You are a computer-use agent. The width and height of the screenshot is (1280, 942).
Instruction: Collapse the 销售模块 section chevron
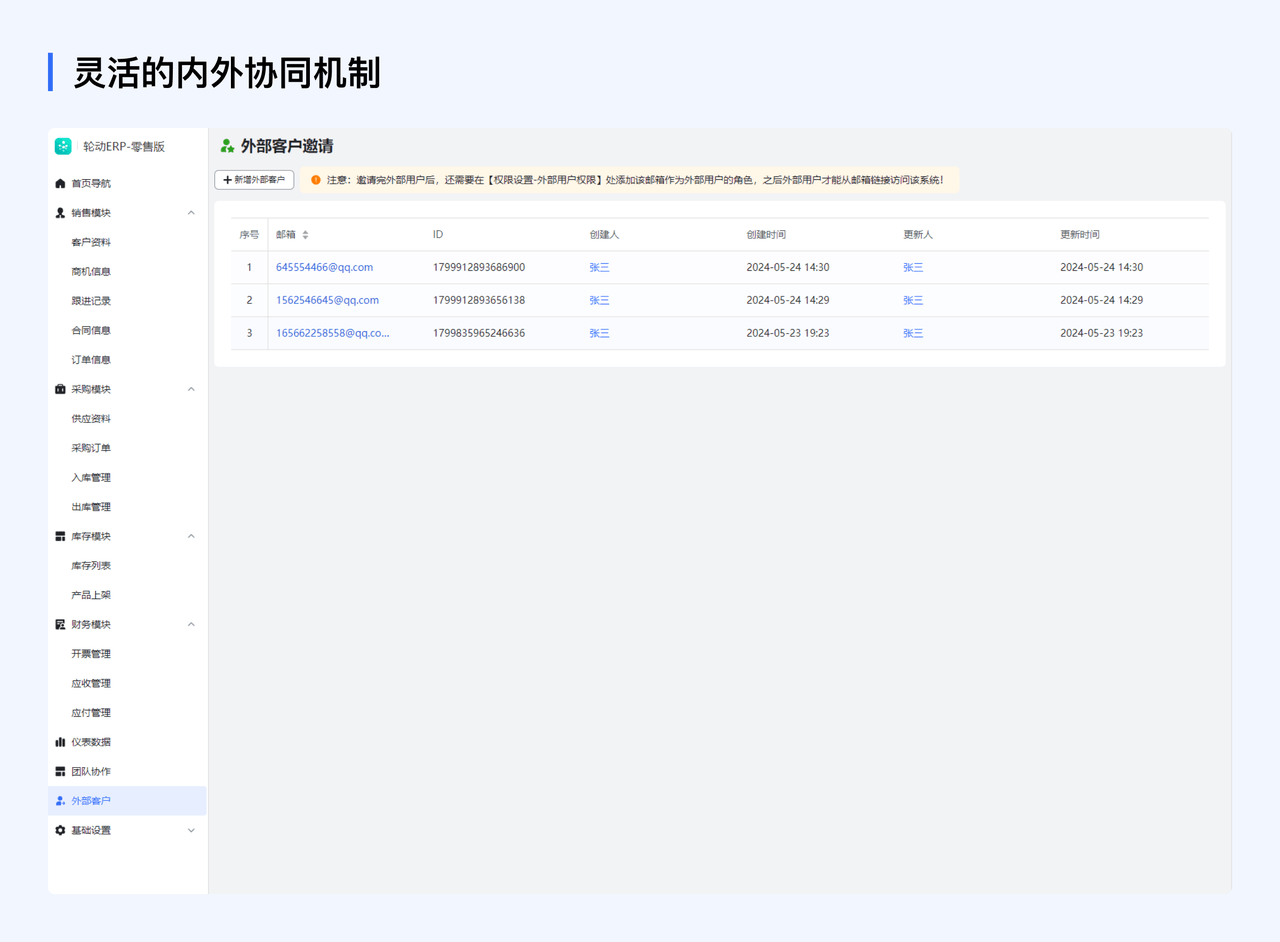point(191,213)
